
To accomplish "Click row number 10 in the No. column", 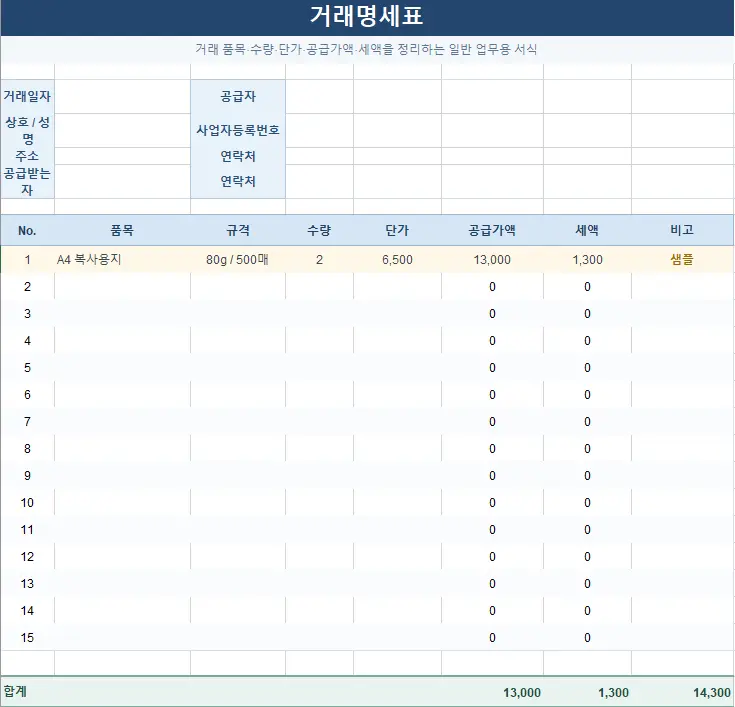I will point(27,503).
